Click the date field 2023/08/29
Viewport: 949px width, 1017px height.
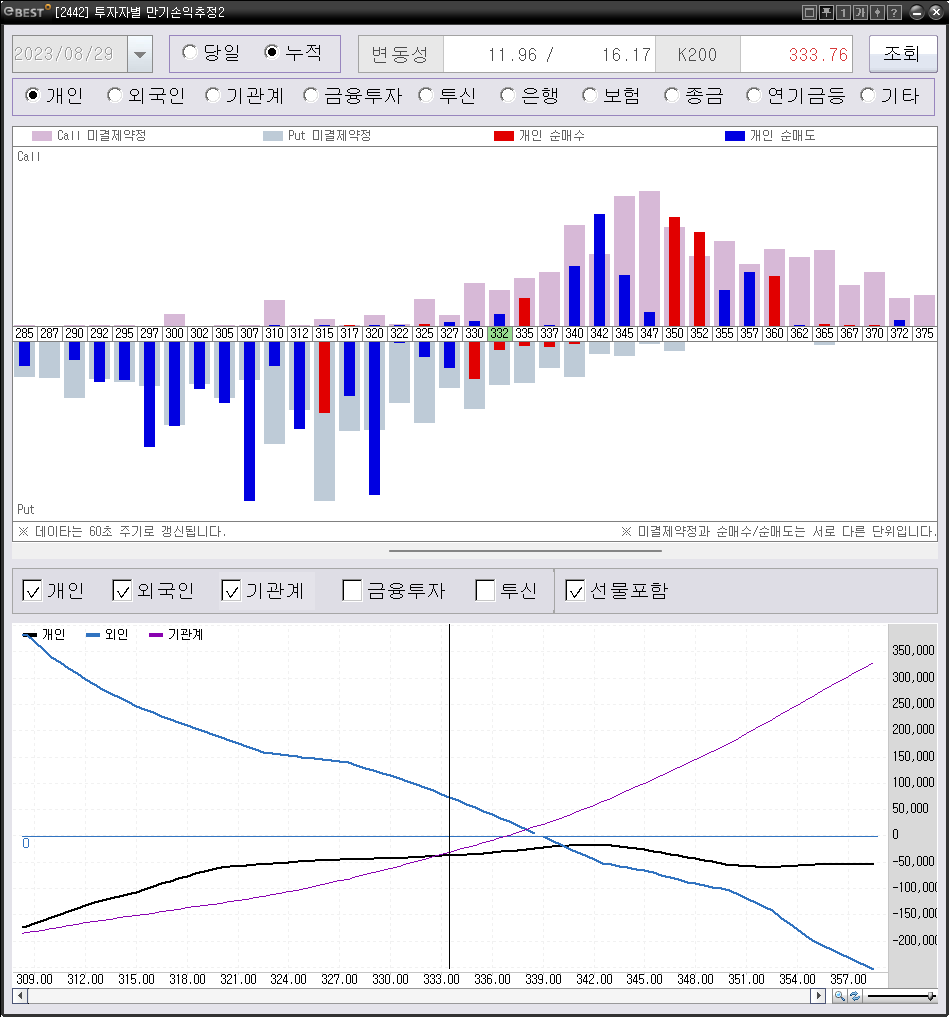pos(70,54)
